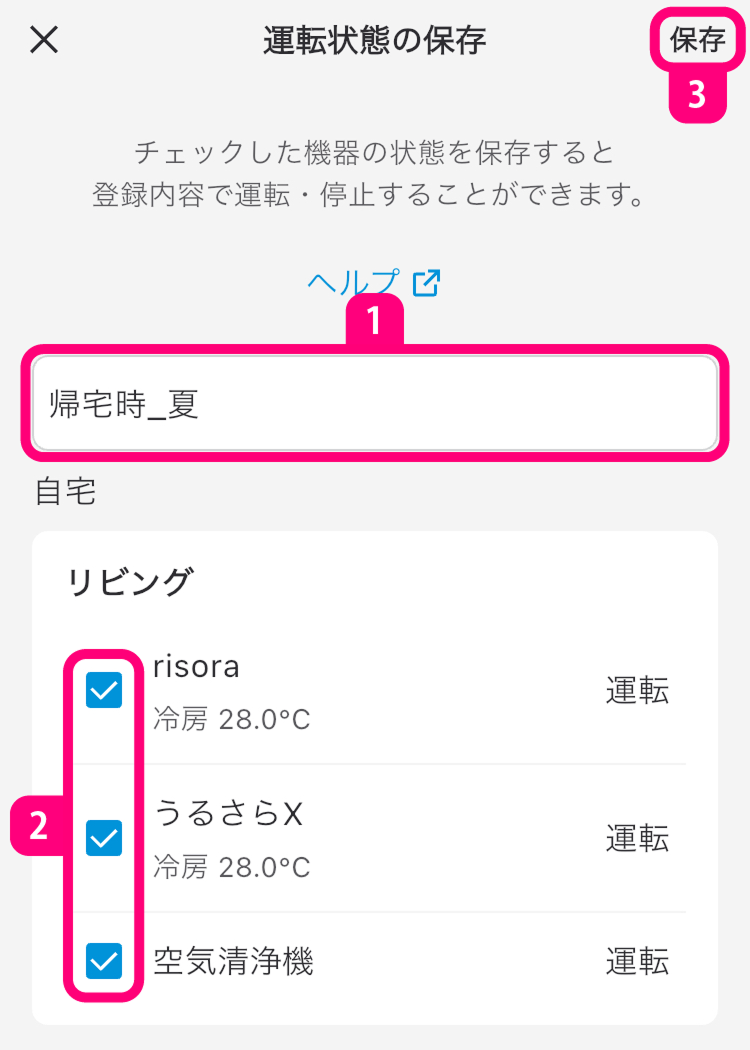Open the ヘルプ link
Viewport: 750px width, 1050px height.
tap(354, 283)
